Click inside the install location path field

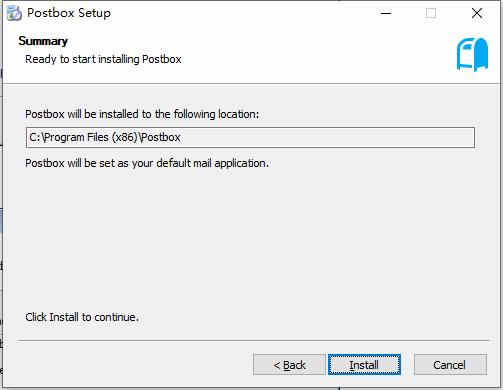click(250, 137)
